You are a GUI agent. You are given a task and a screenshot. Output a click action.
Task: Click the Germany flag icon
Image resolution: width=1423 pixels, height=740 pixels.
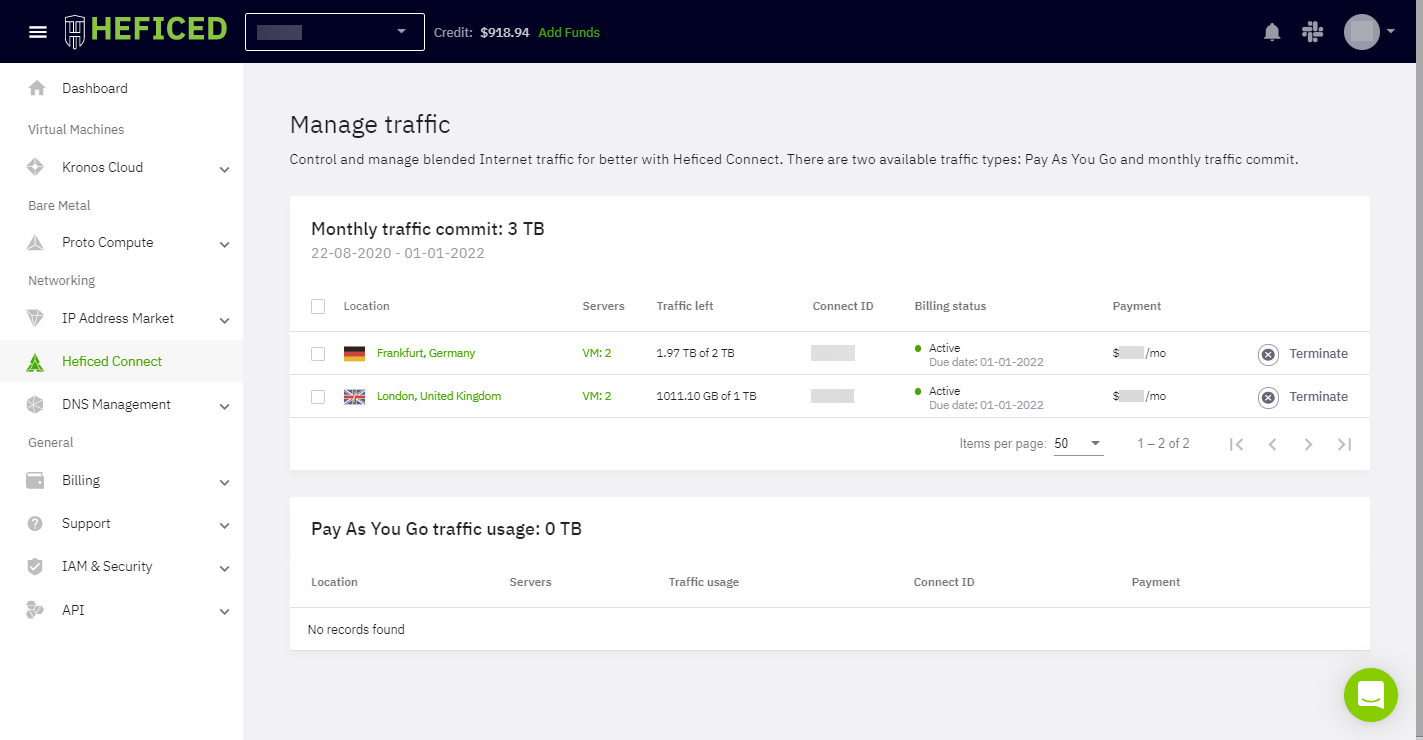pos(354,353)
